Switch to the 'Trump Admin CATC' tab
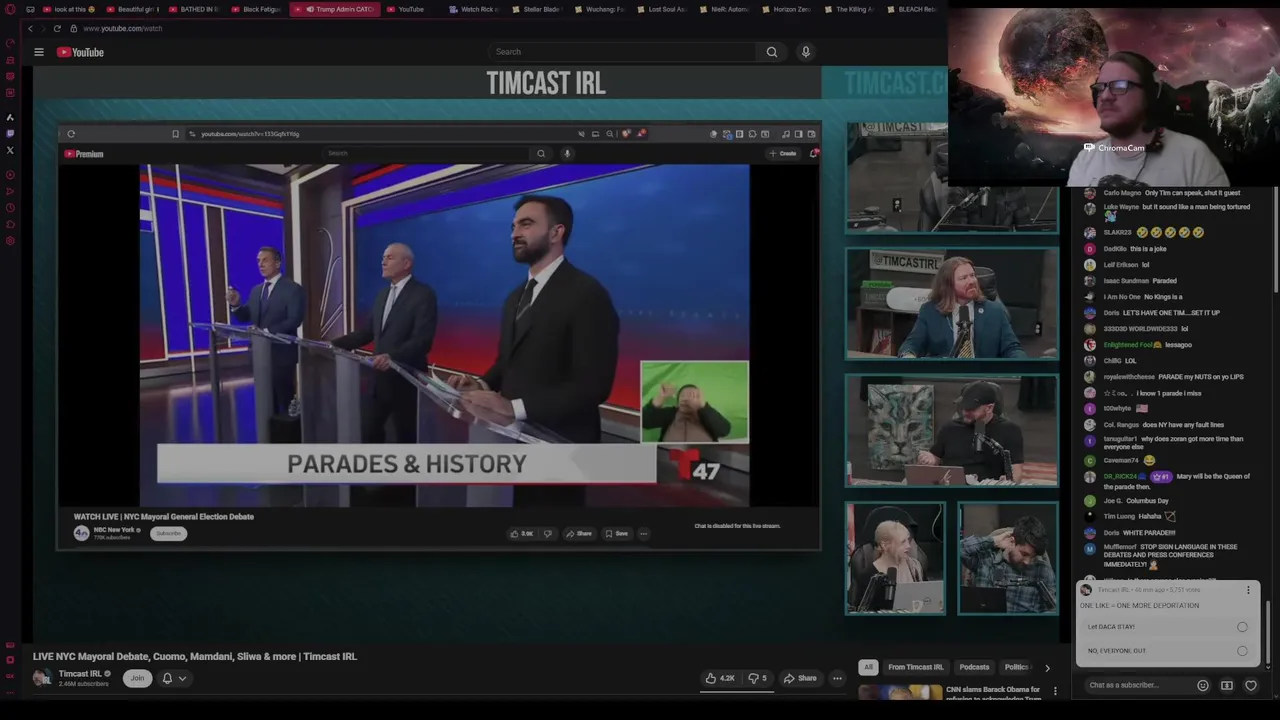The image size is (1280, 720). click(335, 9)
